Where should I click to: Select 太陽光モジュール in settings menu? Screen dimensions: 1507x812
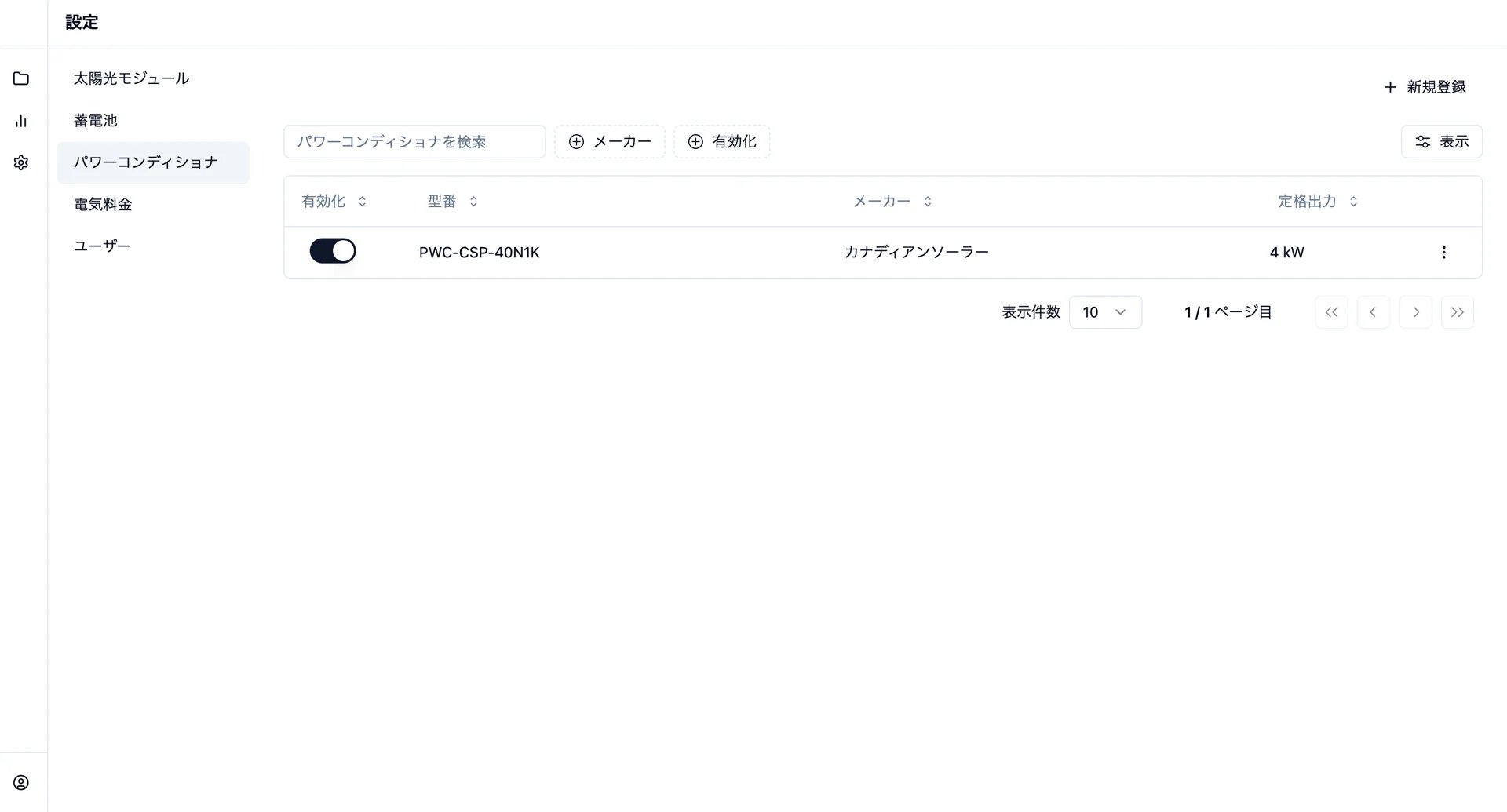tap(153, 78)
